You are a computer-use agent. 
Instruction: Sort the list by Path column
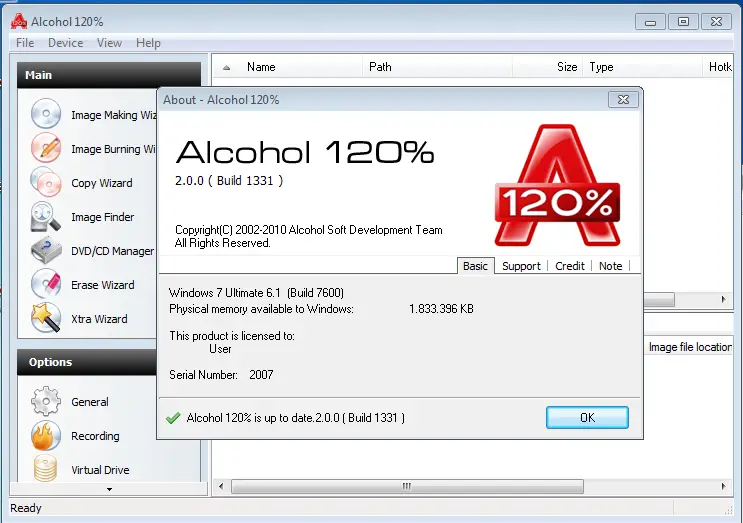437,67
